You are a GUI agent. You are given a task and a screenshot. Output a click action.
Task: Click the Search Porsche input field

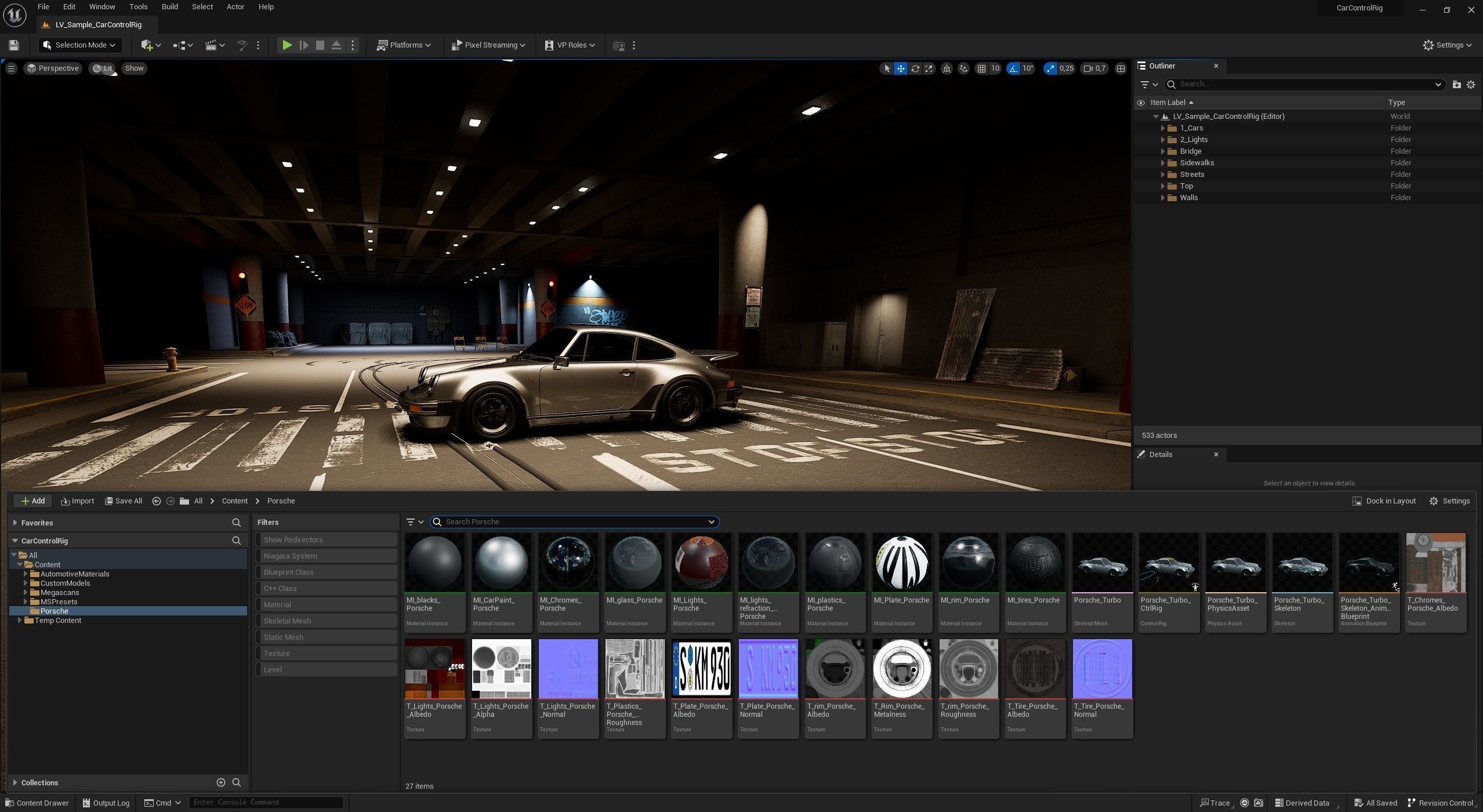(x=574, y=522)
